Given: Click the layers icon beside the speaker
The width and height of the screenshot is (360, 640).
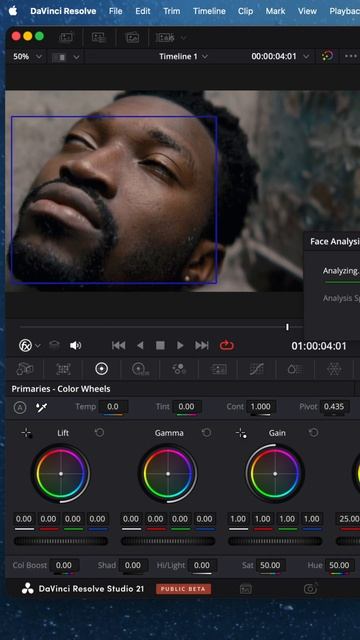Looking at the screenshot, I should (54, 346).
